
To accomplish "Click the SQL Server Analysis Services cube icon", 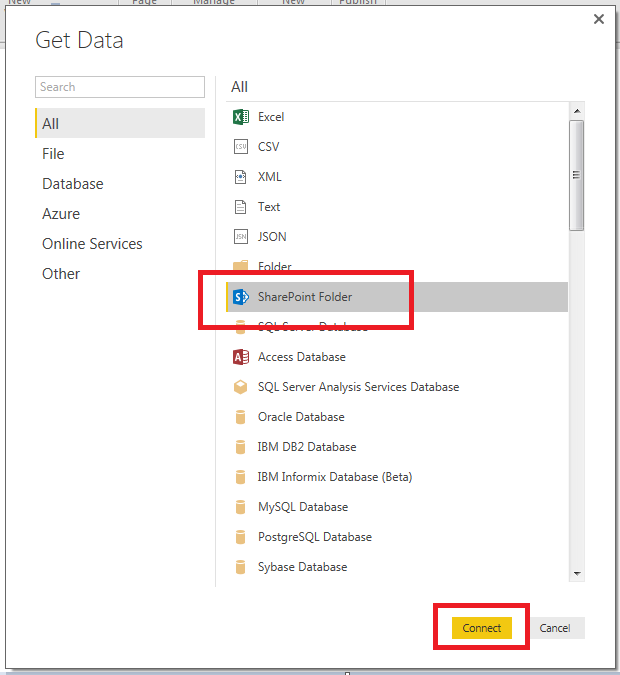I will [x=241, y=387].
